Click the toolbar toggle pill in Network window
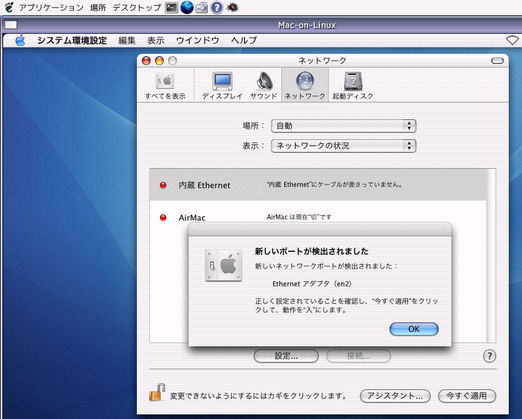The image size is (522, 419). tap(497, 61)
